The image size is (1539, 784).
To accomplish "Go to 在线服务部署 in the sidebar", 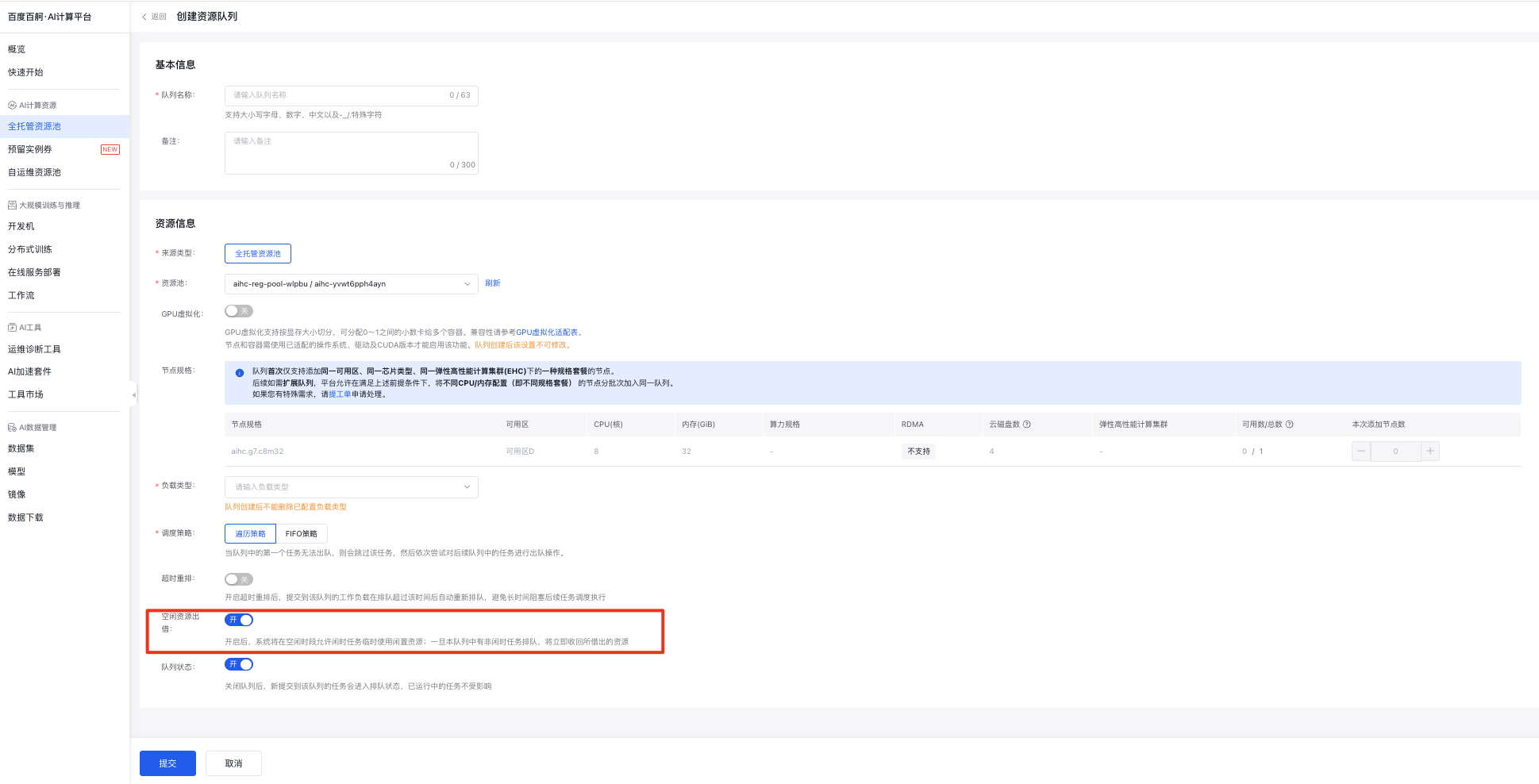I will (x=34, y=272).
